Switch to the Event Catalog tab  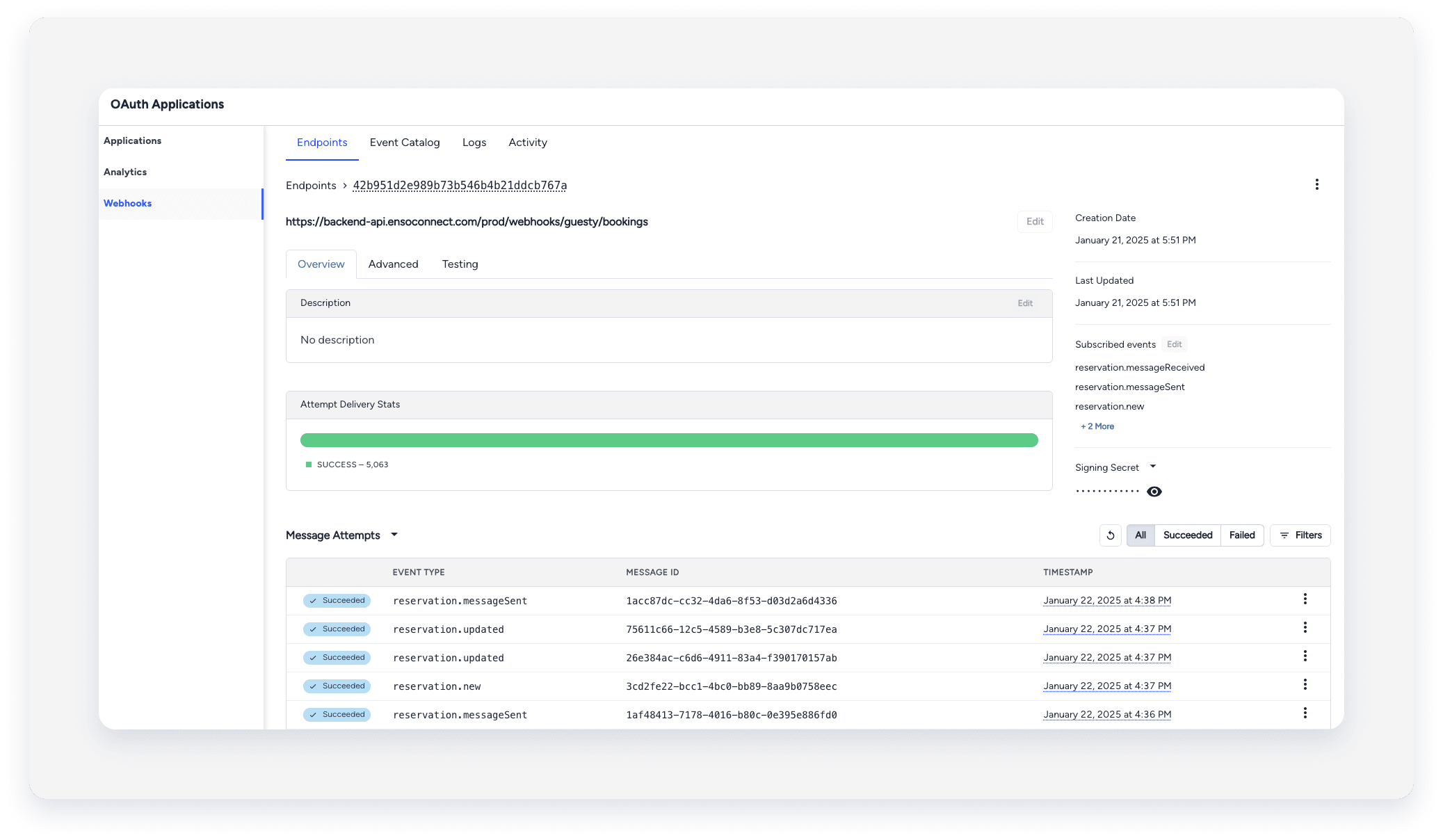point(405,143)
